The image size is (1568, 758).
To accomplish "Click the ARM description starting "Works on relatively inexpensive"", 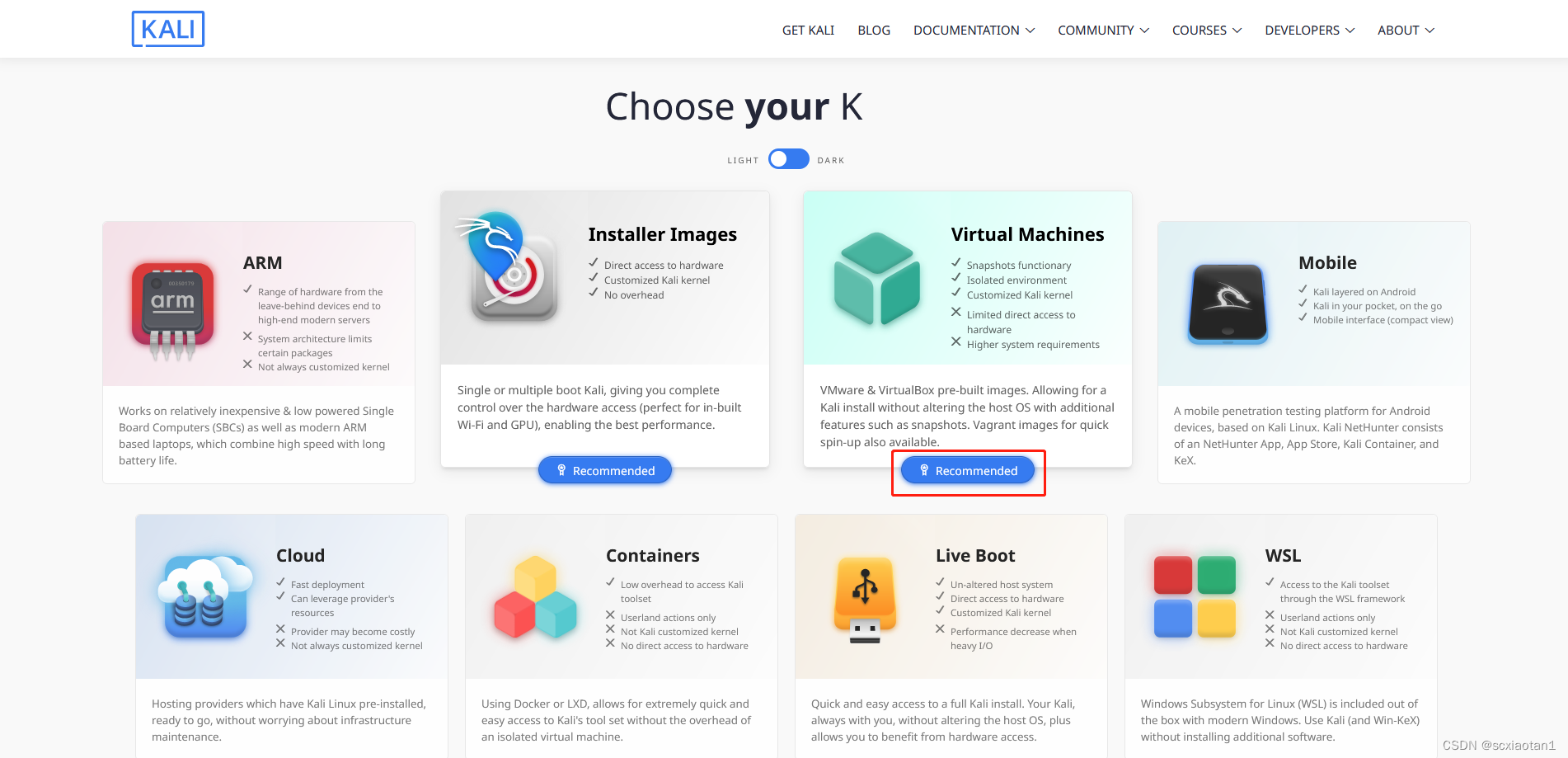I will click(256, 435).
